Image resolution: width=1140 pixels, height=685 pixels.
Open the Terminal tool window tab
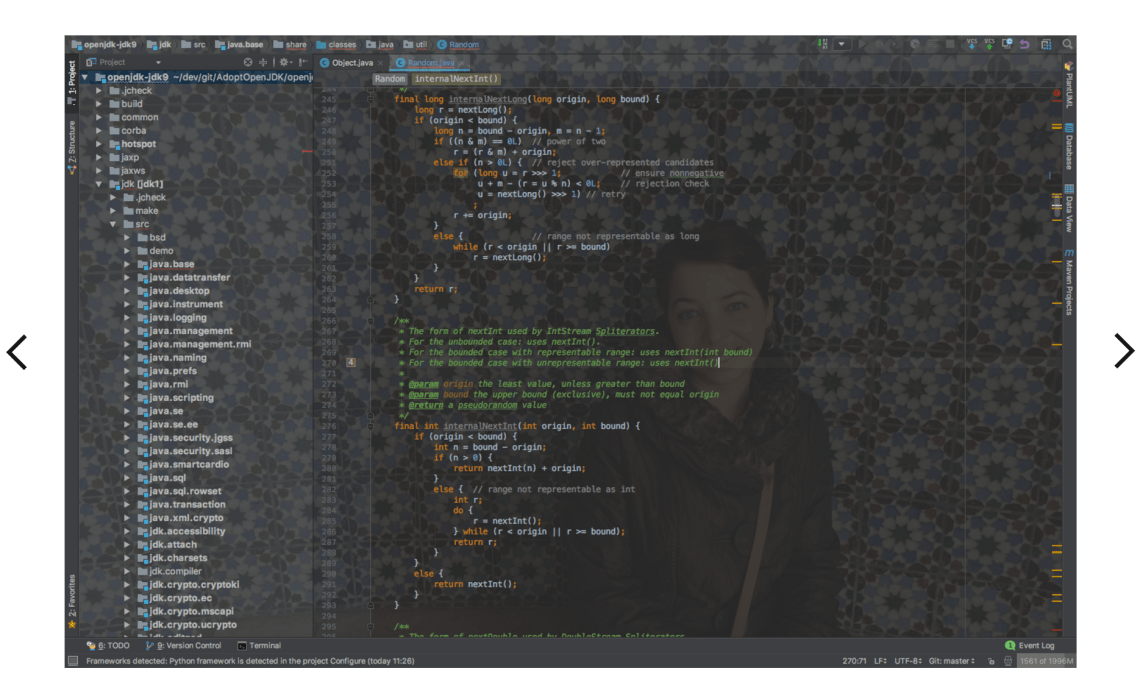coord(259,646)
